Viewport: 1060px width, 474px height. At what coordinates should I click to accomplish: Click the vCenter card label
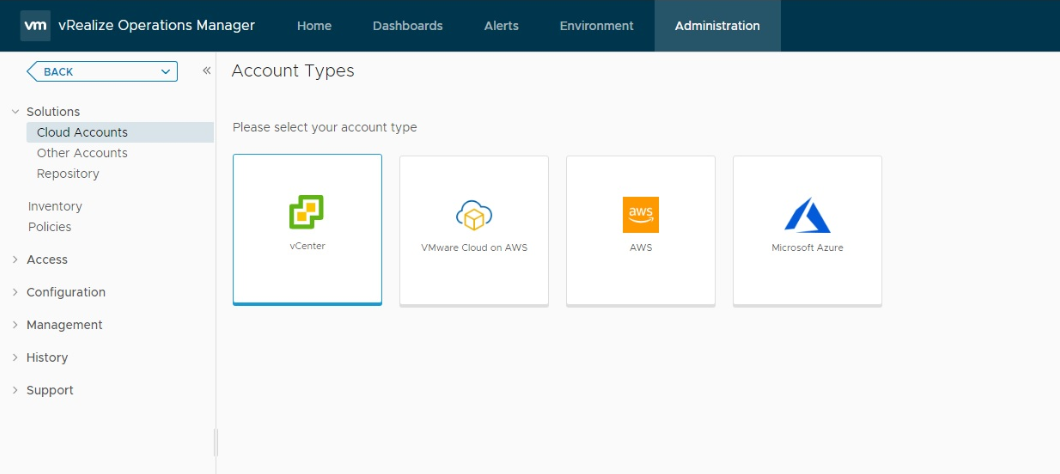307,246
